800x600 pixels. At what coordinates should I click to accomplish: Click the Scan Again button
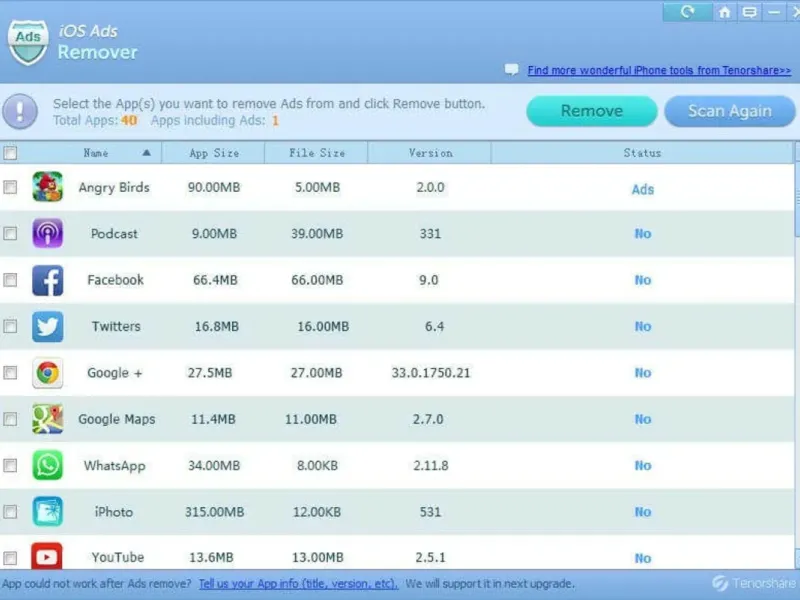pos(730,111)
